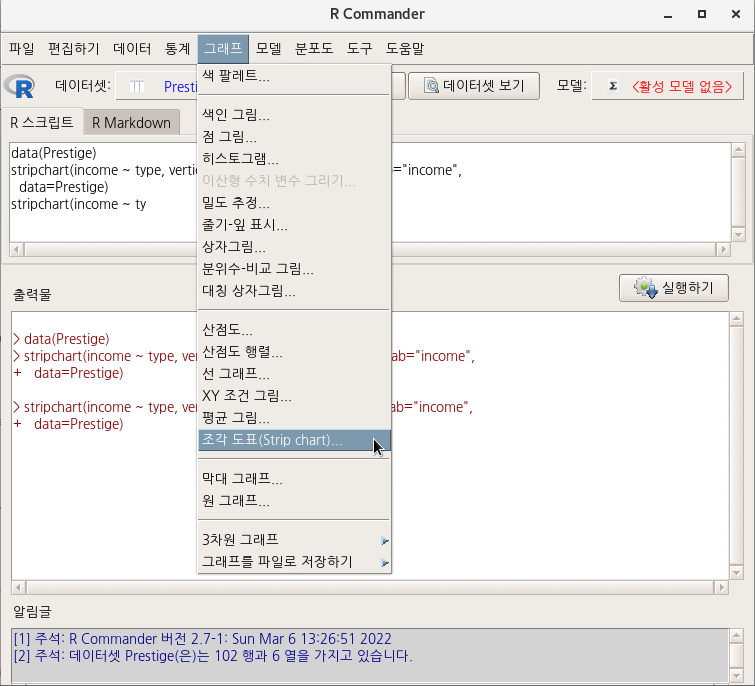Expand 그래프를 파일로 저장하기 submenu arrow
The height and width of the screenshot is (686, 755).
tap(385, 562)
